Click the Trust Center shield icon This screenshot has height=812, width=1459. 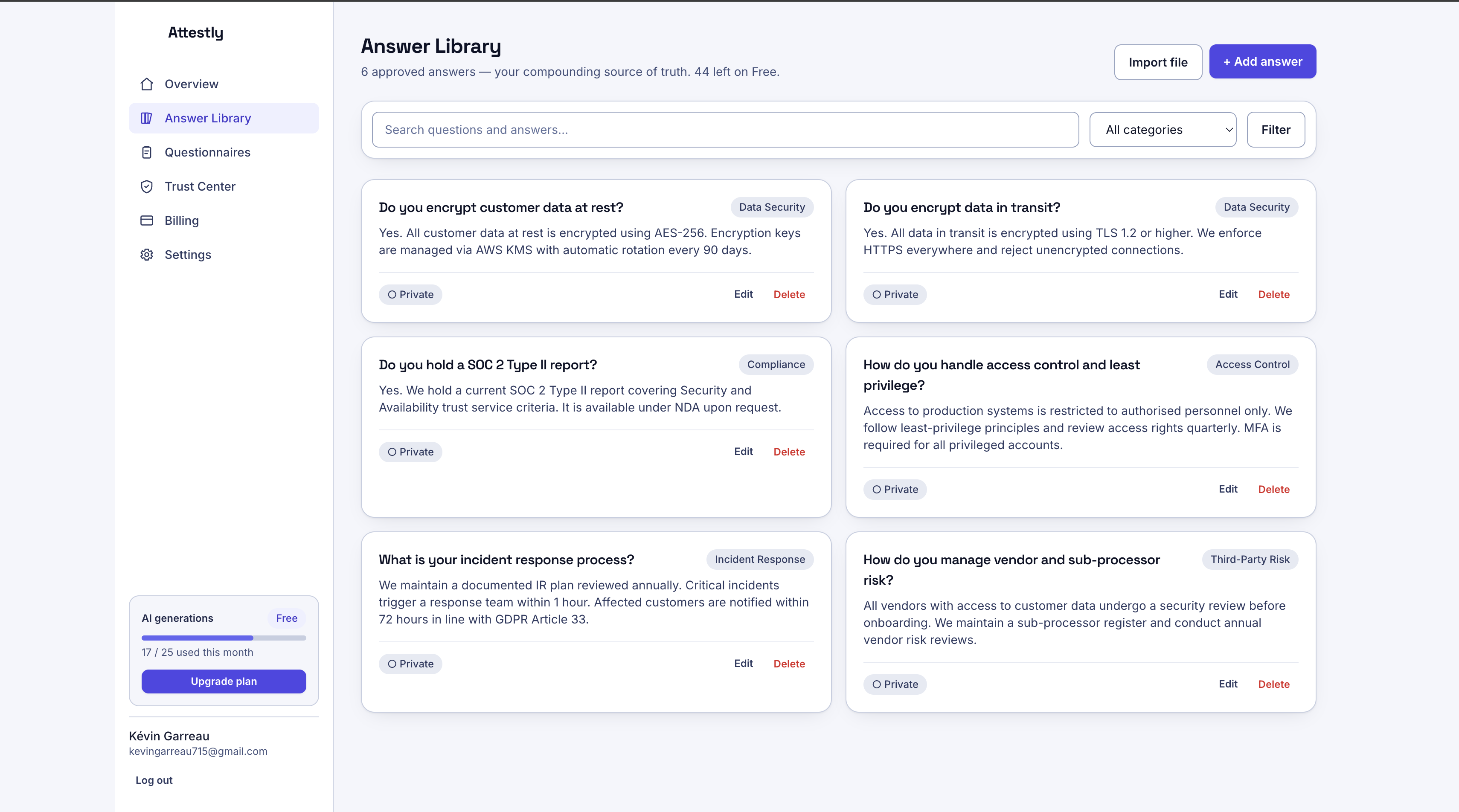(x=147, y=186)
